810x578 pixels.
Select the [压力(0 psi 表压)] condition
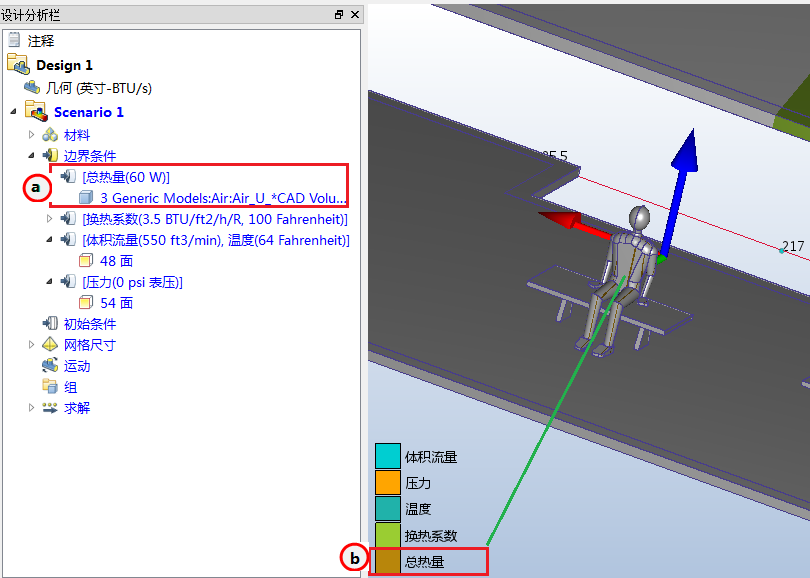(132, 282)
